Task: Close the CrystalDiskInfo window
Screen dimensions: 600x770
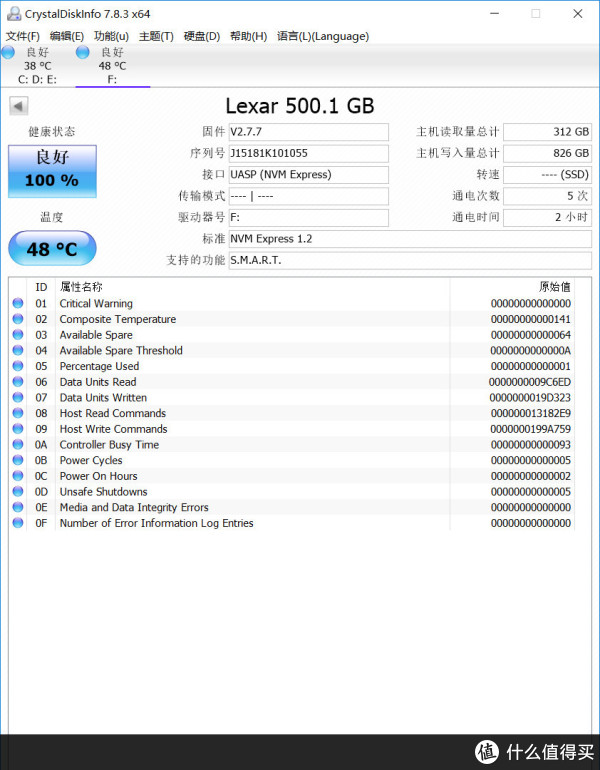Action: point(578,14)
